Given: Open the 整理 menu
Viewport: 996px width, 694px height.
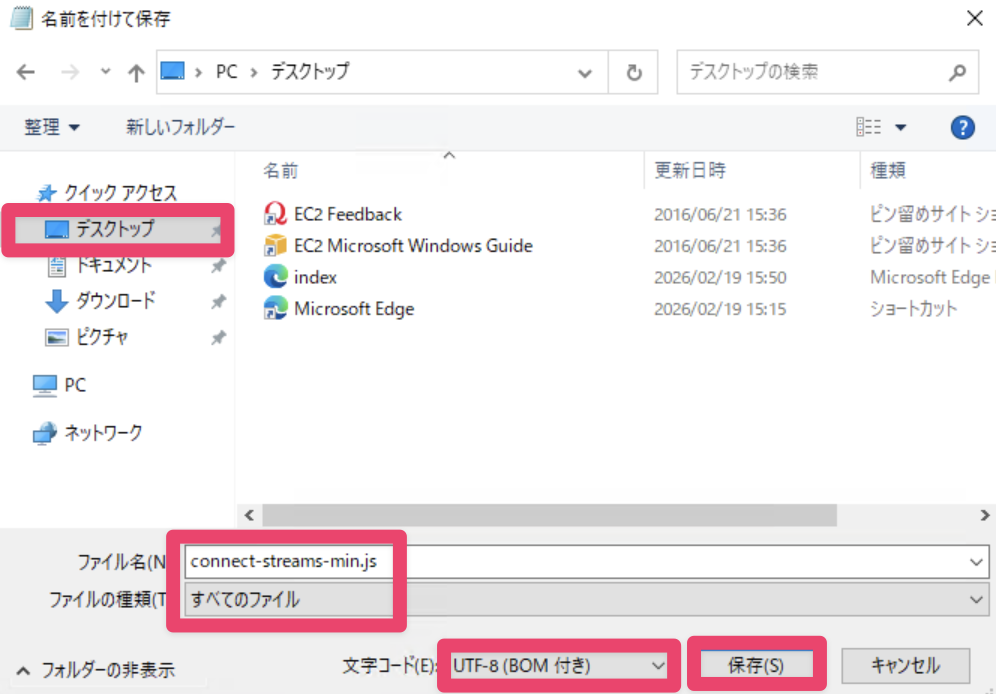Looking at the screenshot, I should [x=52, y=127].
